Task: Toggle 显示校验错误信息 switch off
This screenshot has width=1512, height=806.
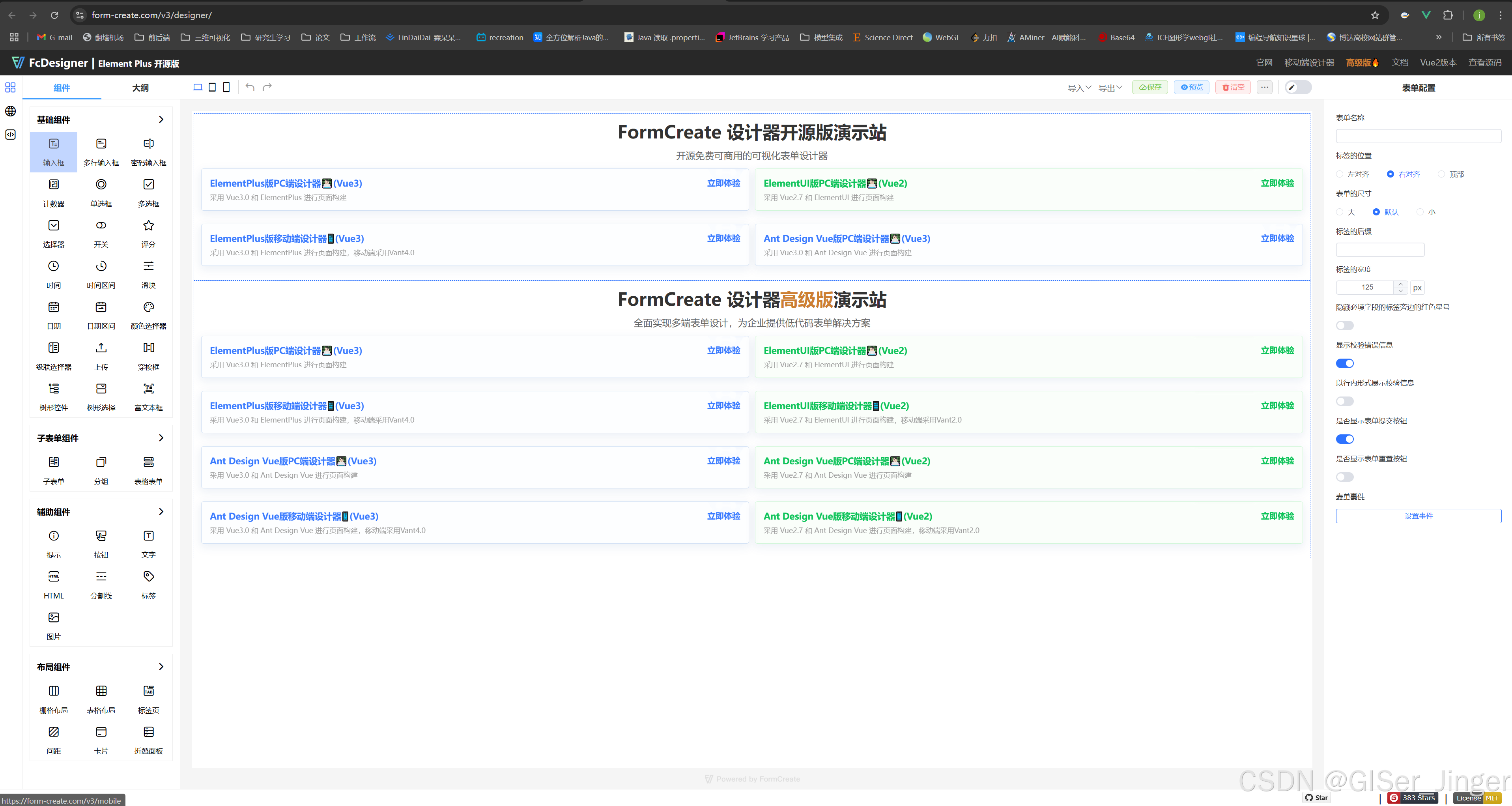Action: (1344, 363)
